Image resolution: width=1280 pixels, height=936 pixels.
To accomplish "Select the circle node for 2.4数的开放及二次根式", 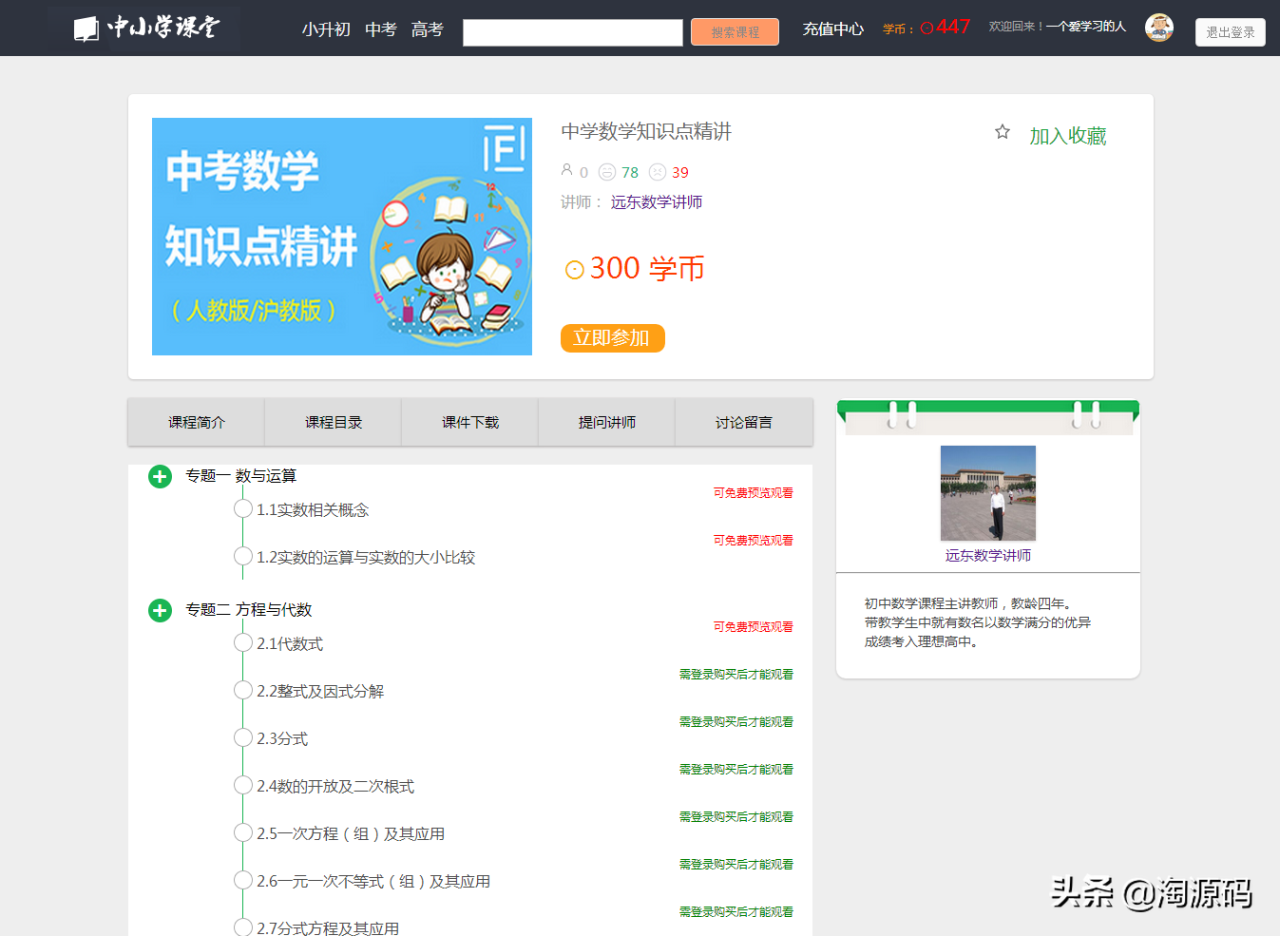I will (243, 785).
